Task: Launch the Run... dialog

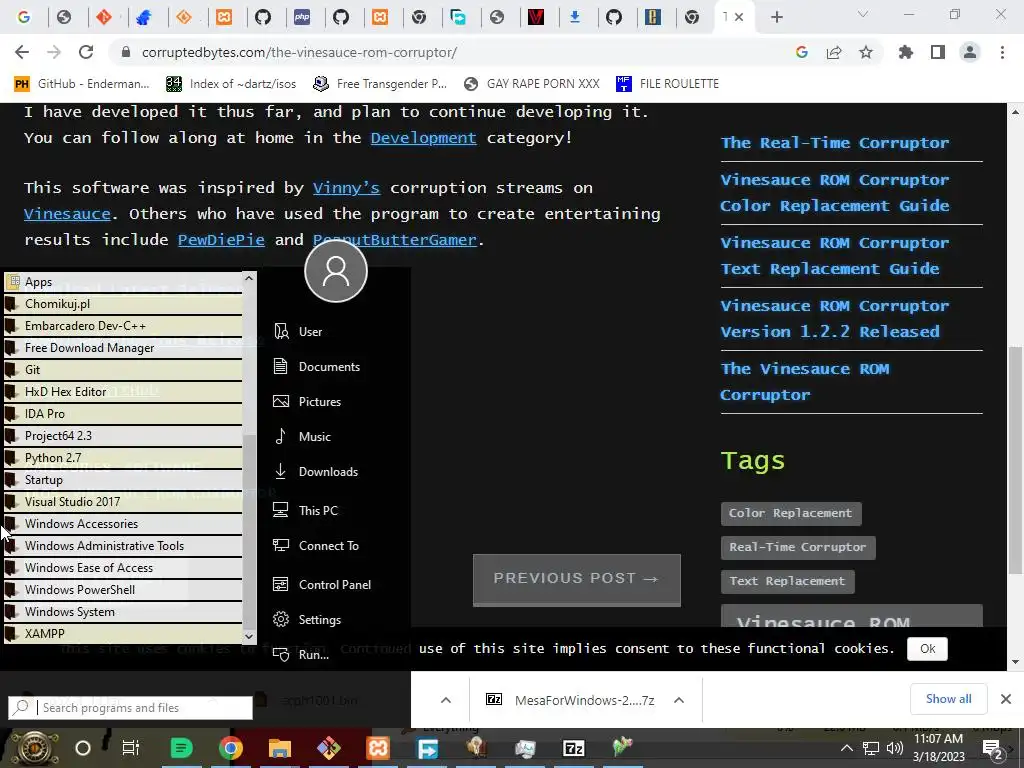Action: (x=301, y=654)
